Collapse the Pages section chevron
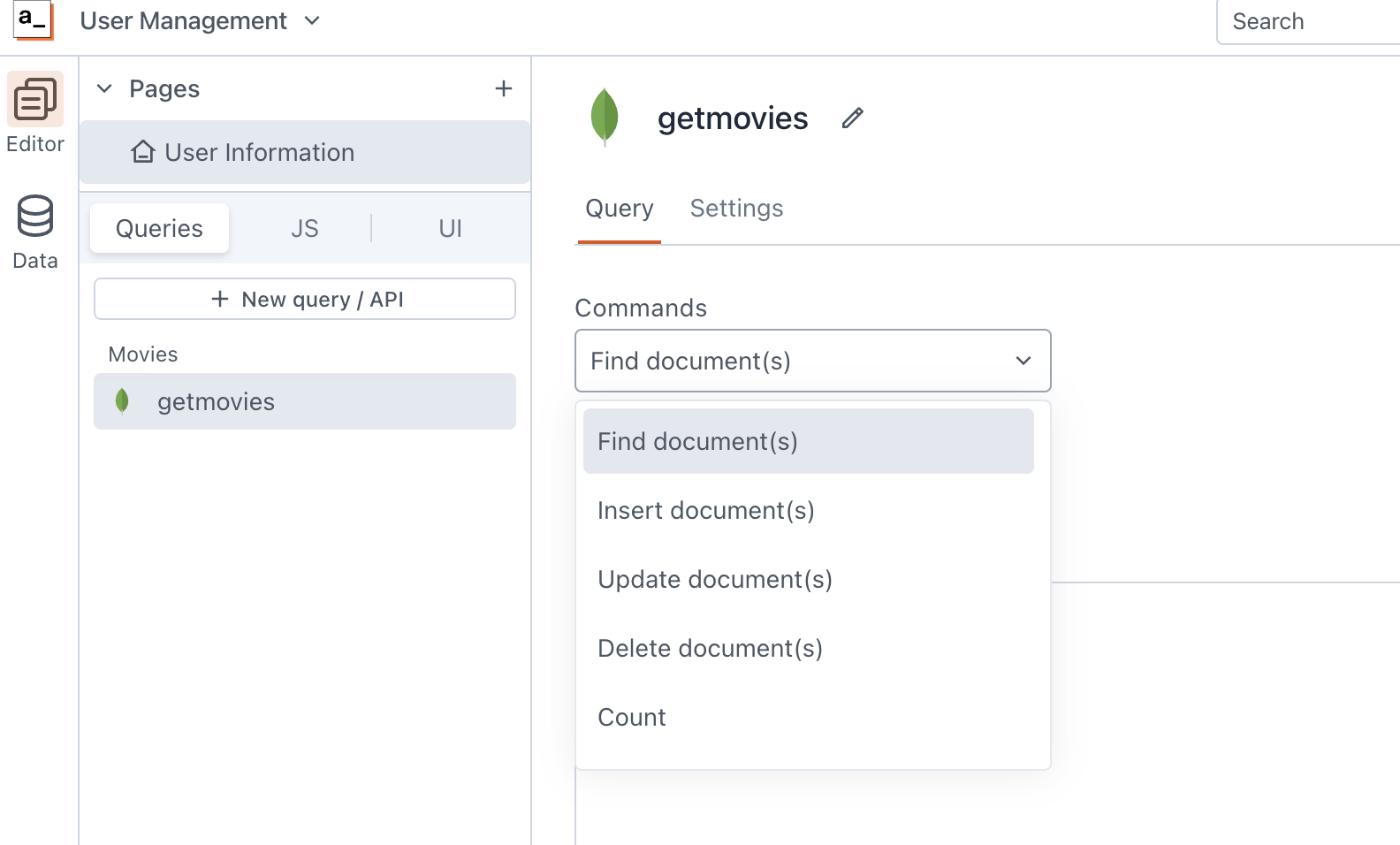Image resolution: width=1400 pixels, height=845 pixels. [104, 88]
